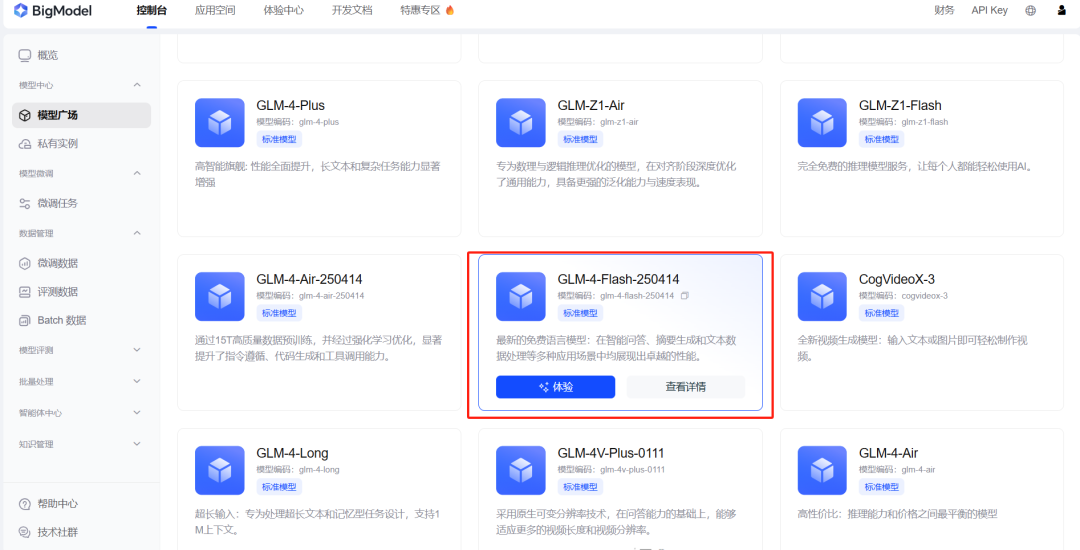Switch to the 控制台 tab
This screenshot has height=550, width=1080.
point(152,10)
